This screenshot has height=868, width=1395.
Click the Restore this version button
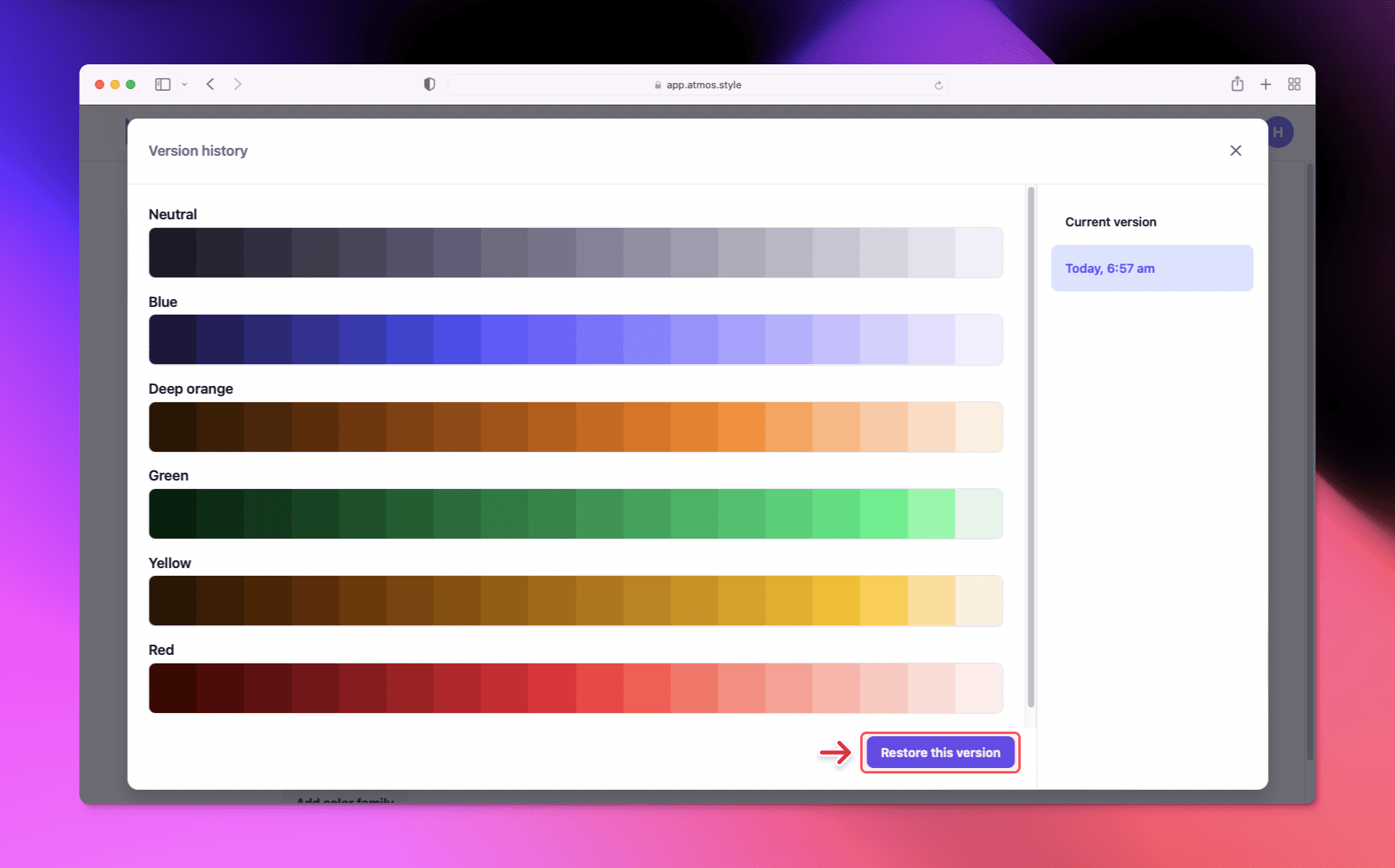(x=940, y=753)
